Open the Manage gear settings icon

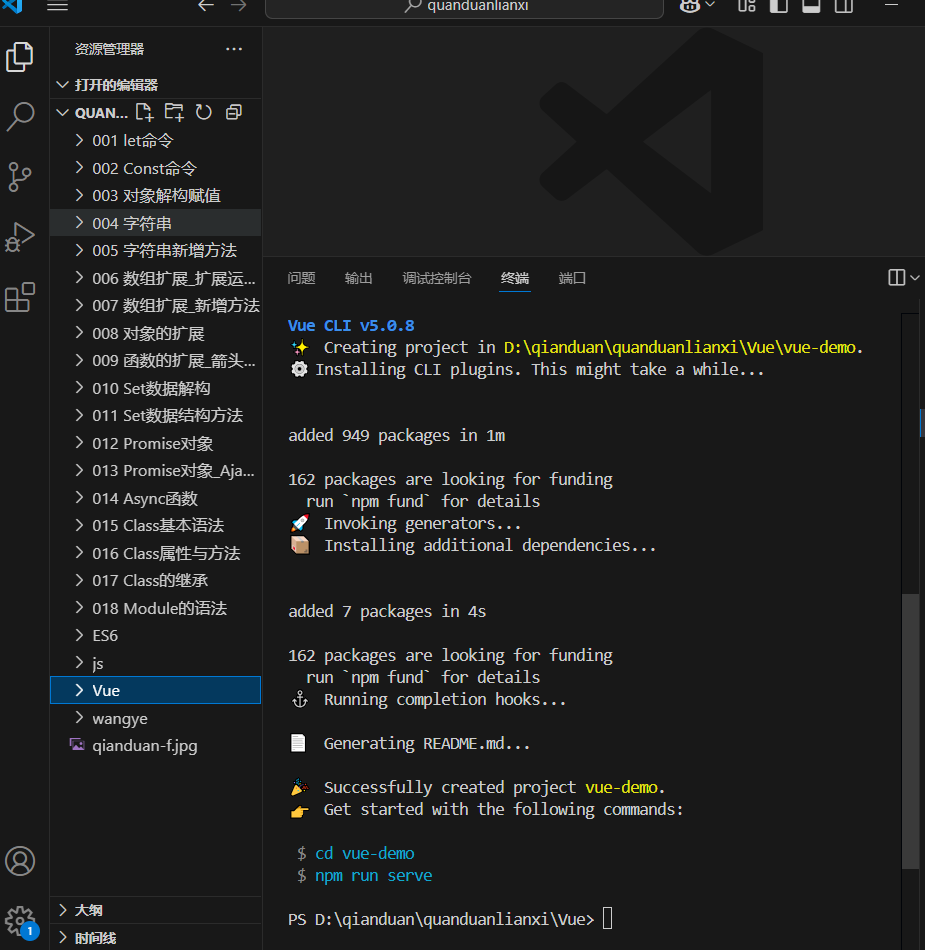click(x=20, y=921)
